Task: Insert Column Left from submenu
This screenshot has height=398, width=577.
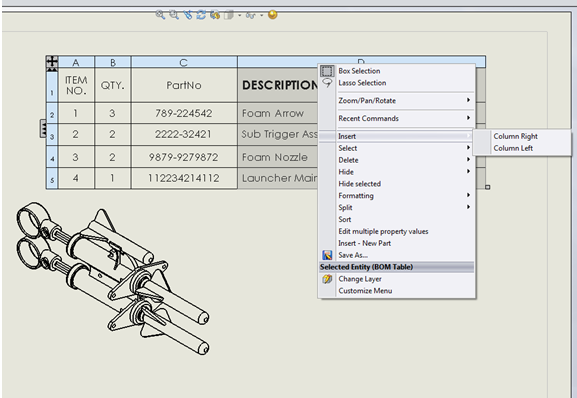Action: coord(522,148)
